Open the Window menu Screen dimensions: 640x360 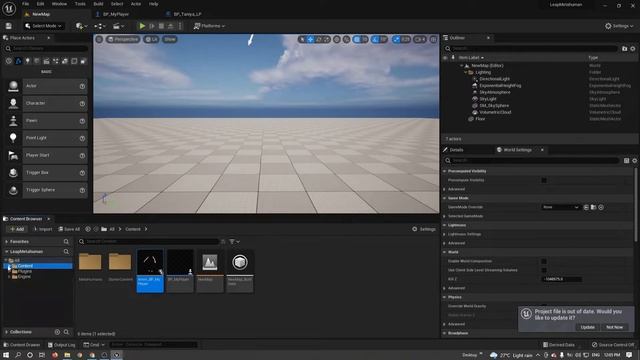pos(60,4)
